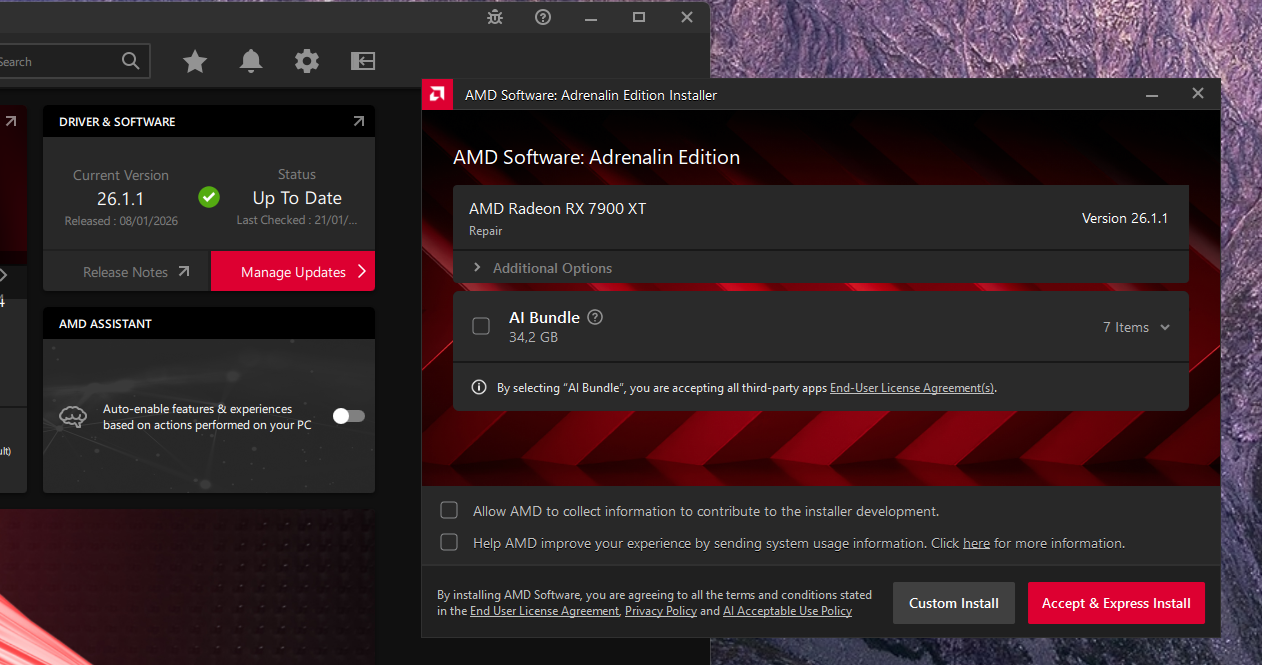Open Release Notes
The width and height of the screenshot is (1262, 665).
click(x=136, y=272)
